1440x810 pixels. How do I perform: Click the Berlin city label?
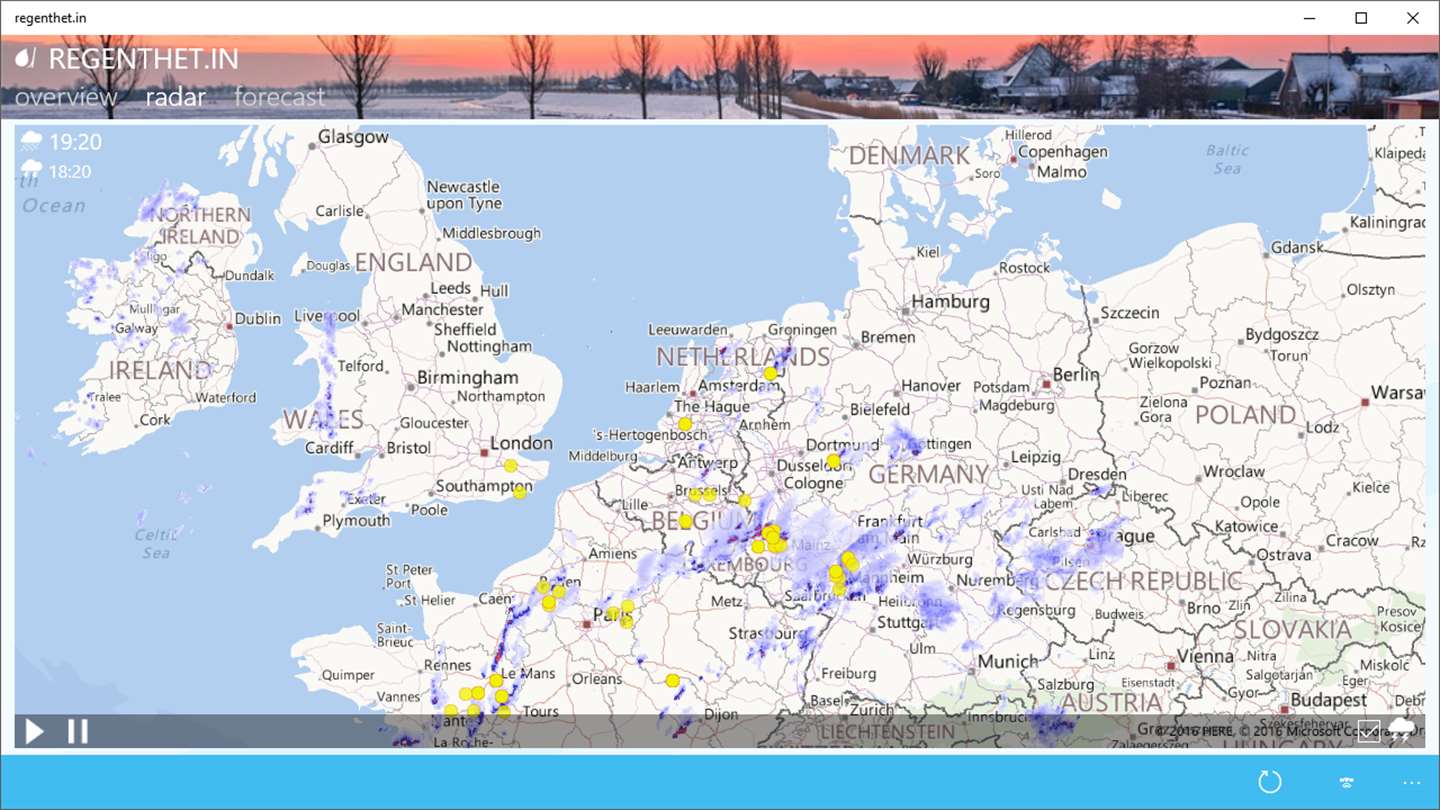pyautogui.click(x=1076, y=374)
